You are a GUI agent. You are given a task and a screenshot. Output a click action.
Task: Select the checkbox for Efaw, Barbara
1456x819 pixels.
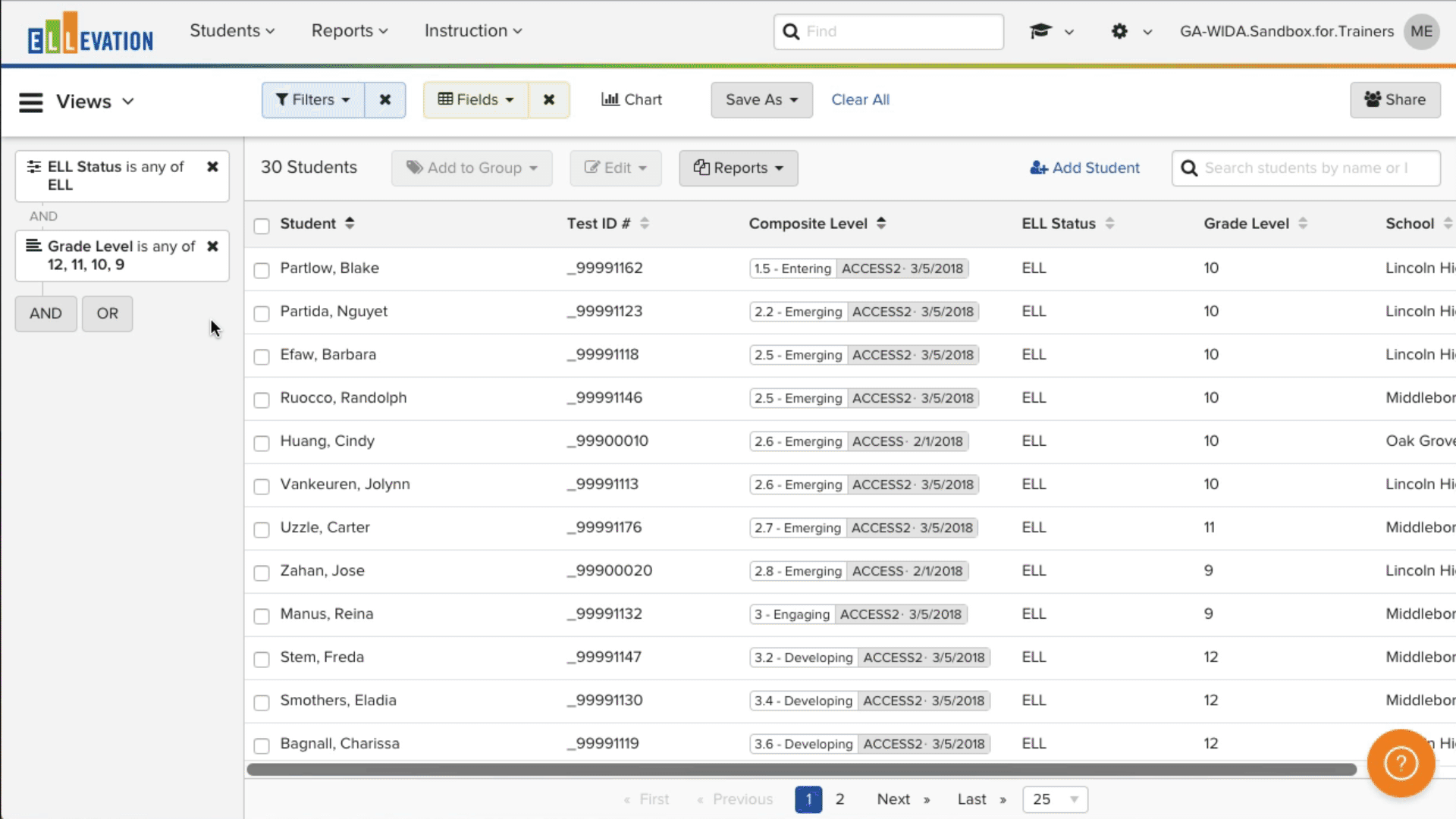(x=262, y=356)
